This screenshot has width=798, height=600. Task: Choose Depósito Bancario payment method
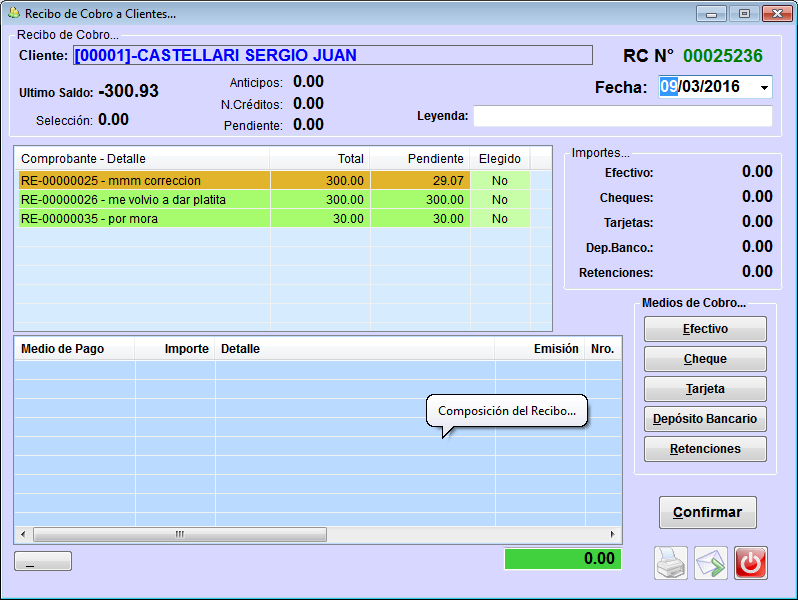tap(705, 419)
